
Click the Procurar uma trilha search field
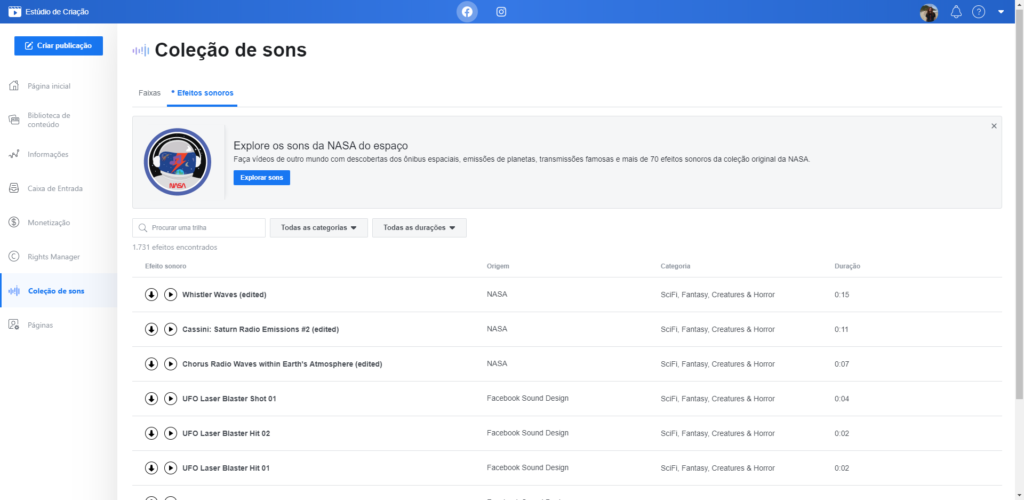point(199,228)
